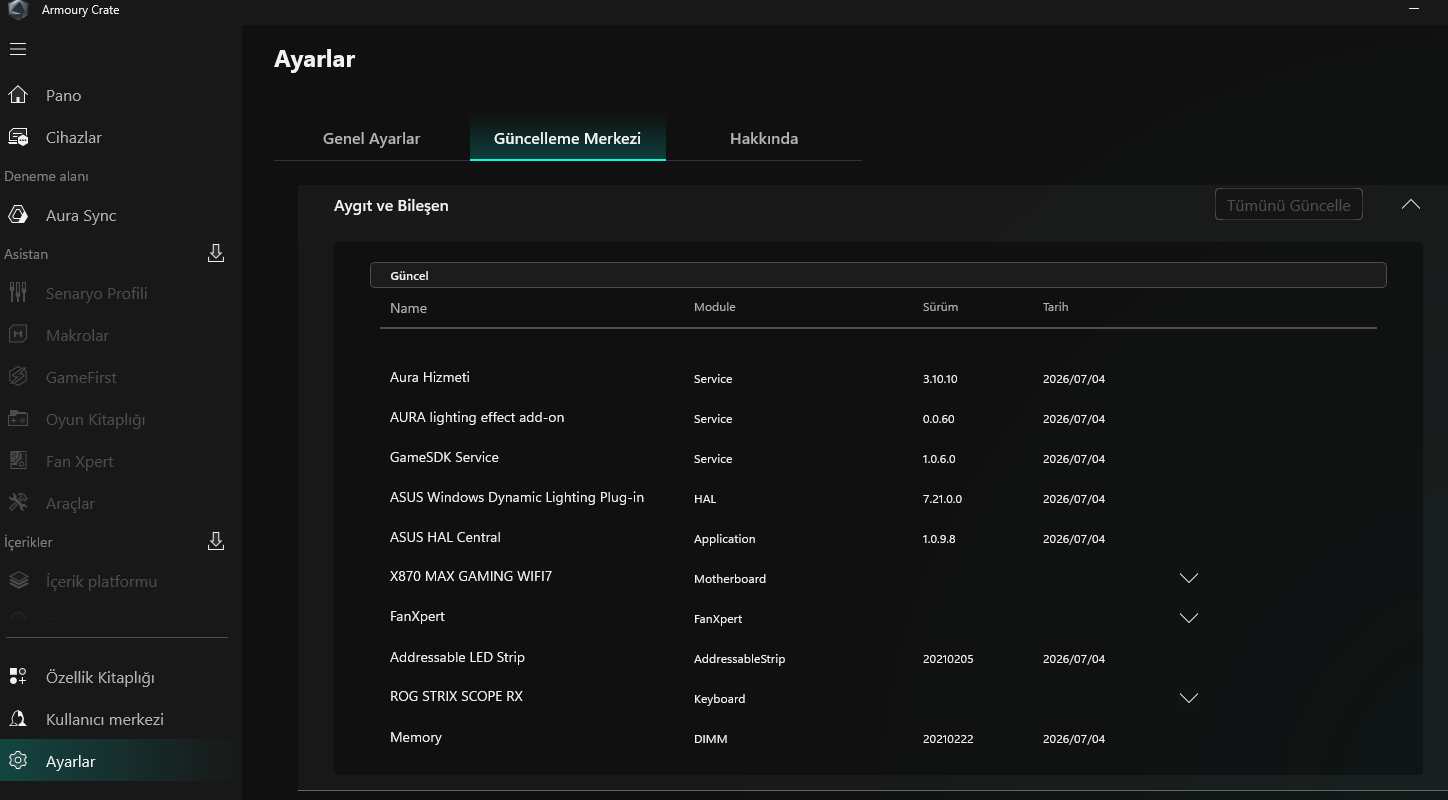Select AURA lighting effect add-on entry
1448x800 pixels.
pos(477,417)
